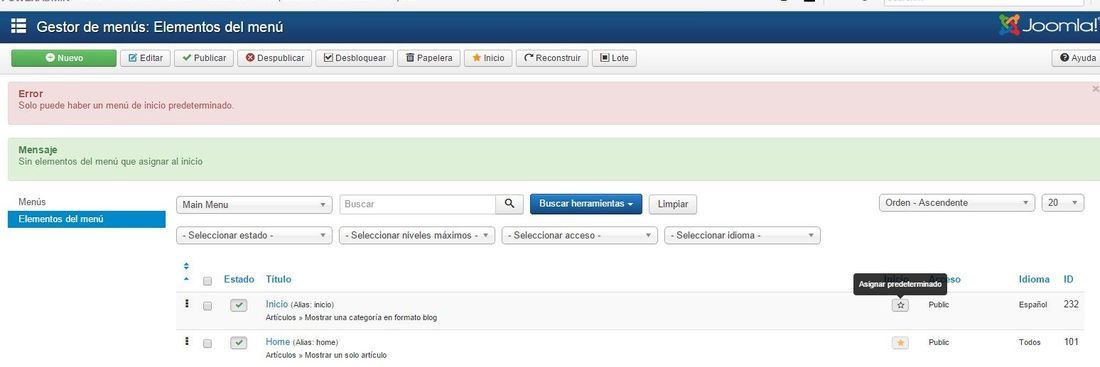Select Elementos del menú sidebar item
The height and width of the screenshot is (367, 1100).
click(87, 220)
